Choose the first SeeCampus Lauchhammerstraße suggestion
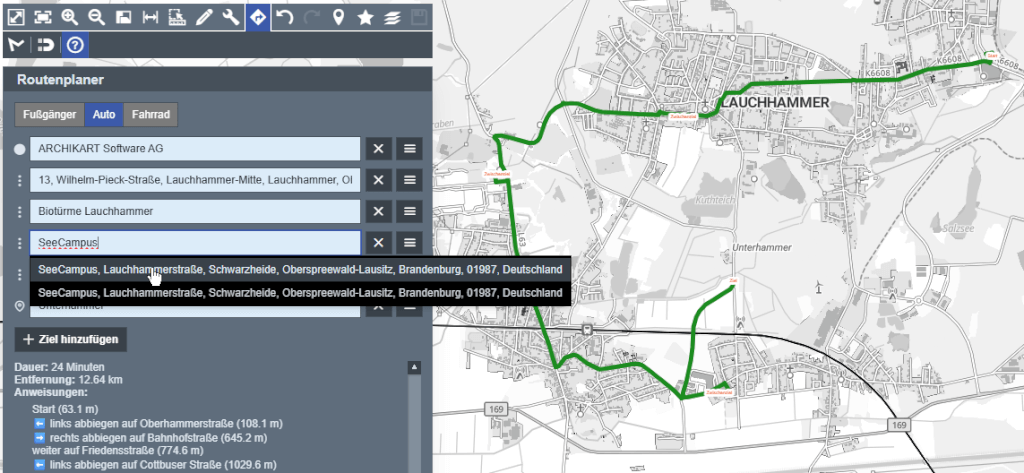The image size is (1024, 473). [300, 269]
